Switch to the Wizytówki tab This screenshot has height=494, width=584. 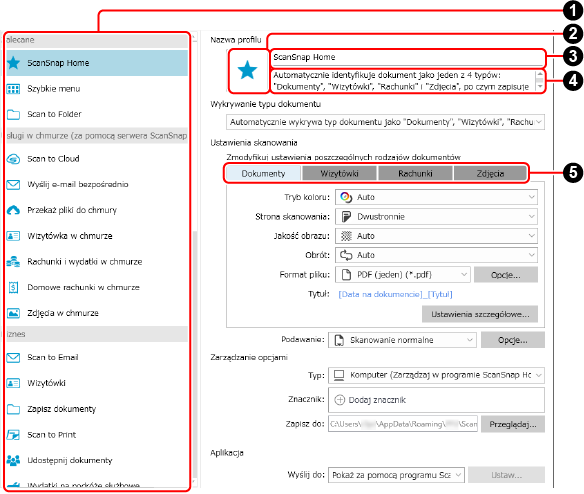point(339,173)
